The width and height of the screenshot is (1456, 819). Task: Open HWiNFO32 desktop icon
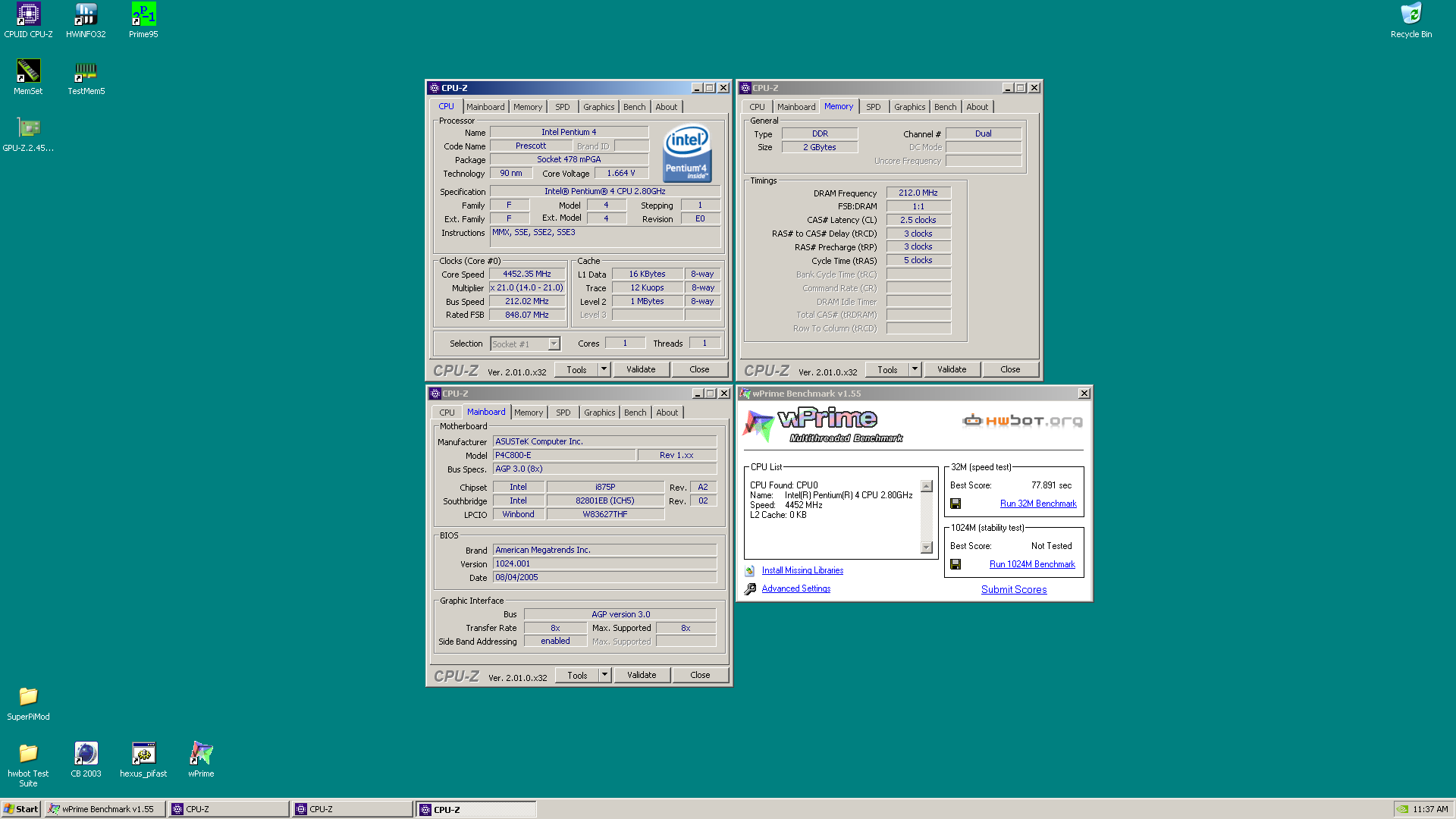coord(86,20)
